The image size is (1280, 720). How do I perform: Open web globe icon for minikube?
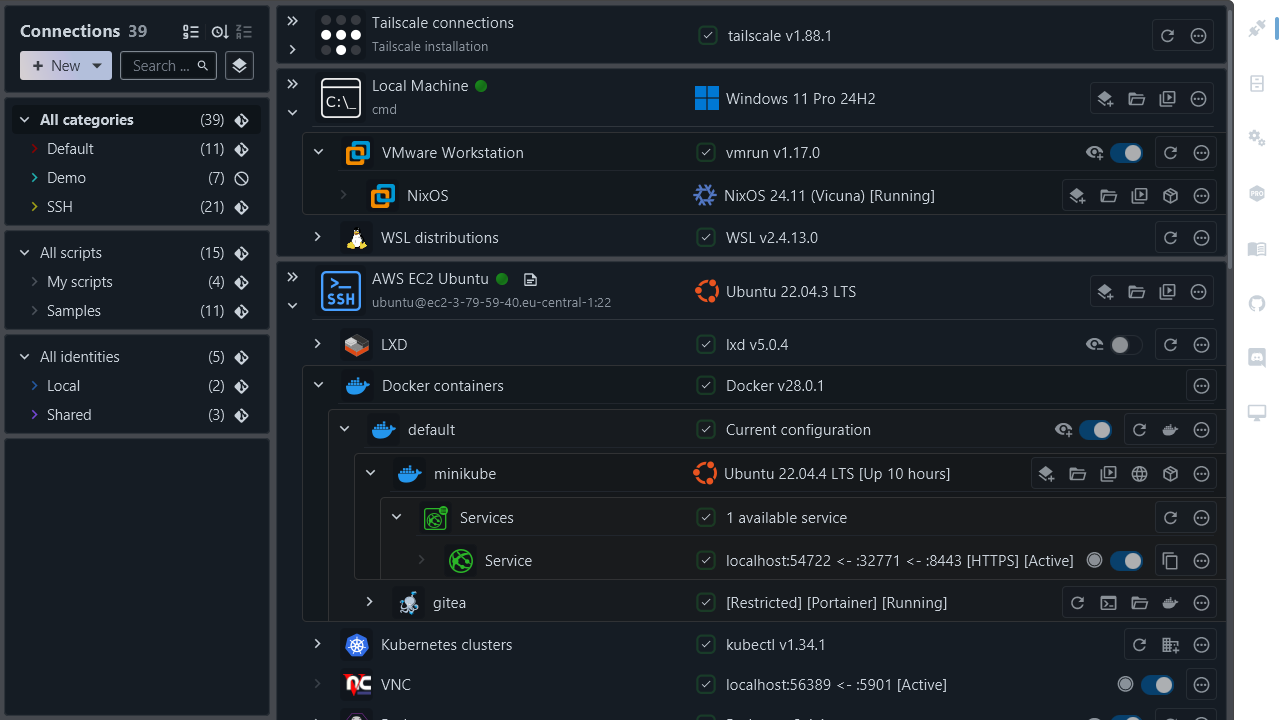click(x=1139, y=474)
